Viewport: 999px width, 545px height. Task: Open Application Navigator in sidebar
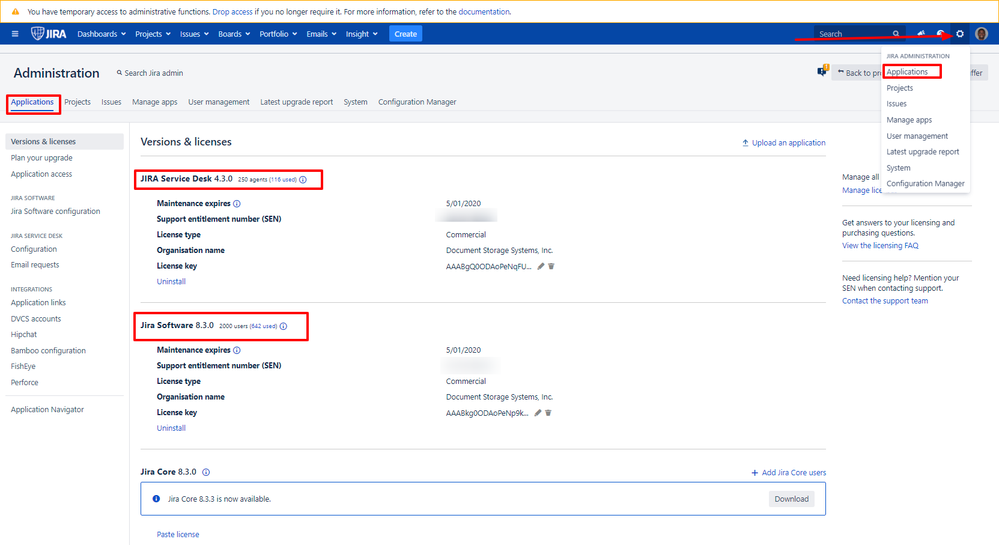47,410
